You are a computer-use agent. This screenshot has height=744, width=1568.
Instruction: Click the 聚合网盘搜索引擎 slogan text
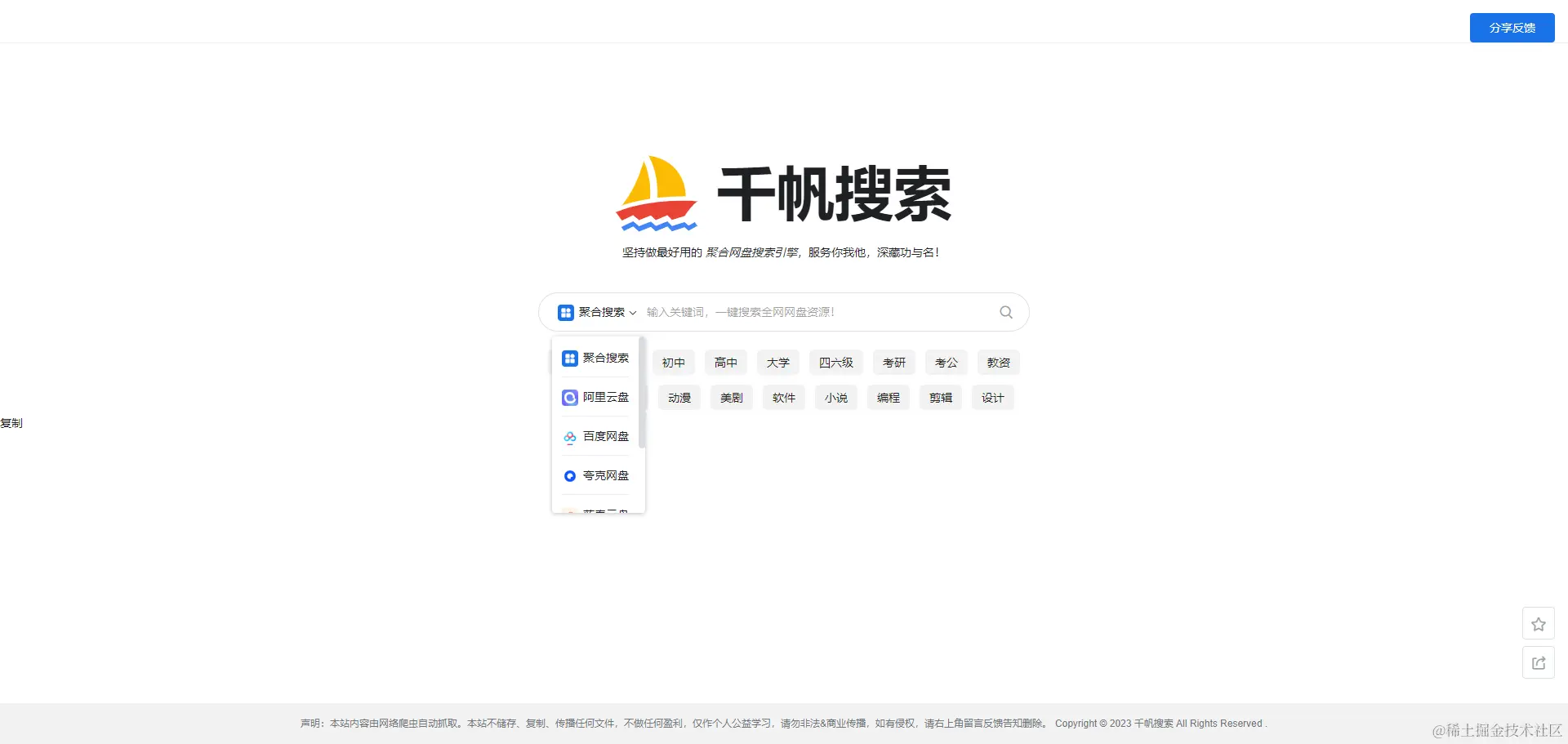click(x=751, y=252)
